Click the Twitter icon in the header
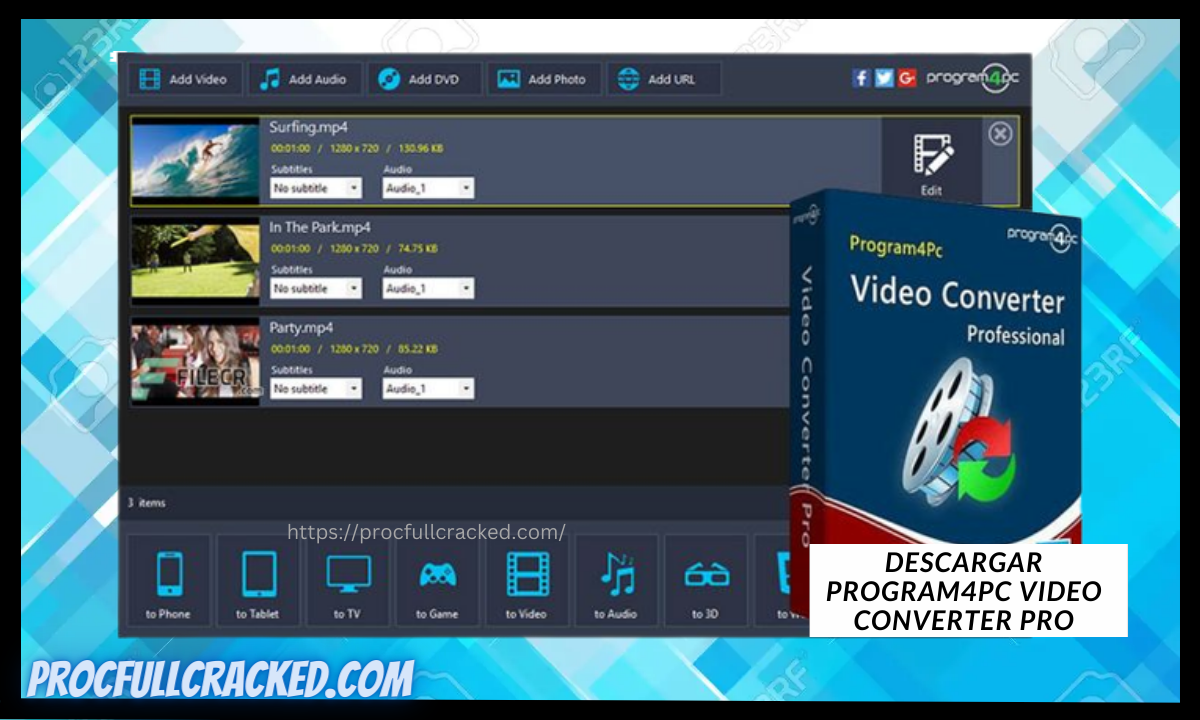This screenshot has width=1200, height=720. point(884,78)
